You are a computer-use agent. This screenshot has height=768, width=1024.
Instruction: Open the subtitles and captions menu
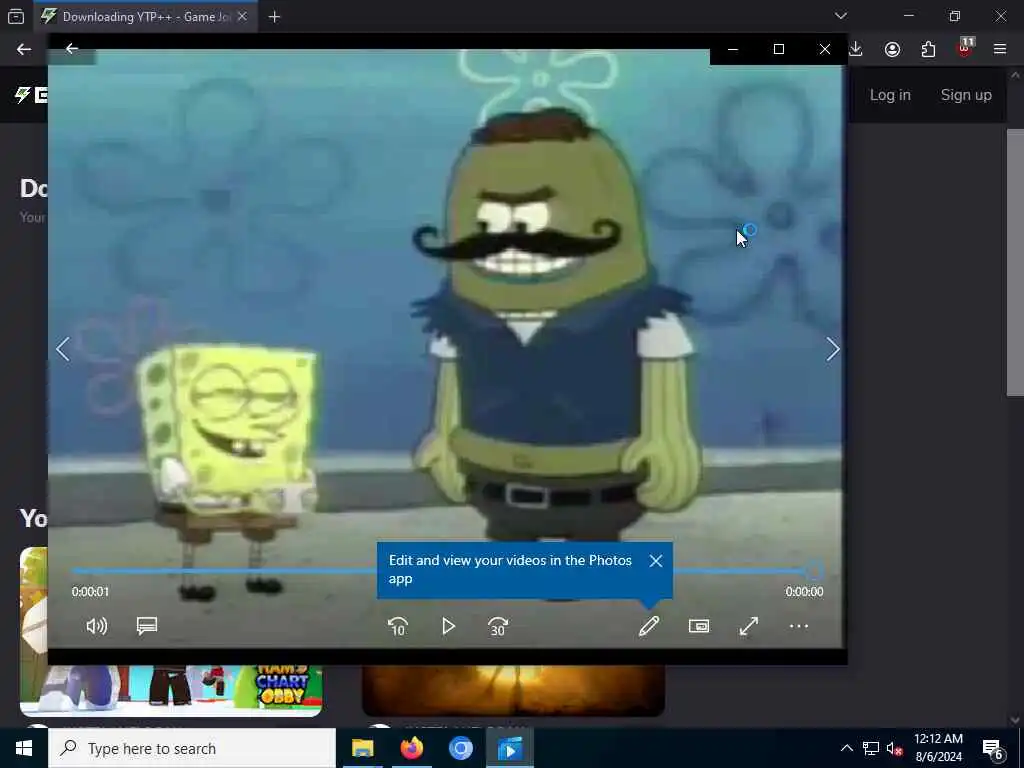(x=147, y=626)
